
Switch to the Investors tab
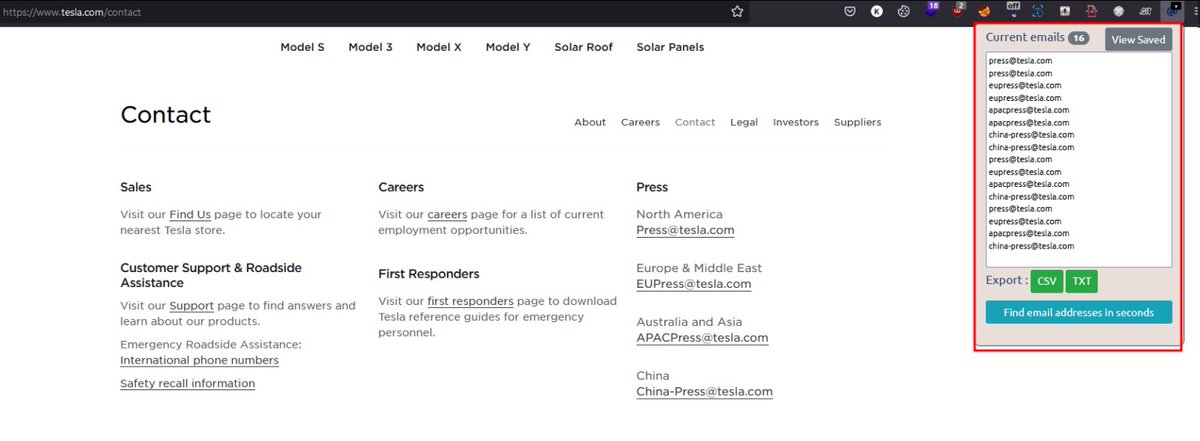pyautogui.click(x=796, y=122)
